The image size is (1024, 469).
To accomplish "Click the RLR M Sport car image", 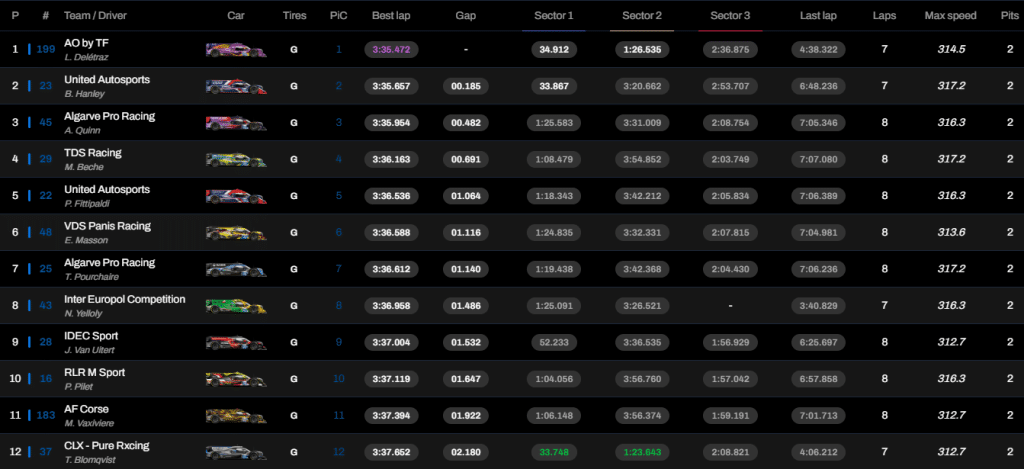I will (236, 380).
